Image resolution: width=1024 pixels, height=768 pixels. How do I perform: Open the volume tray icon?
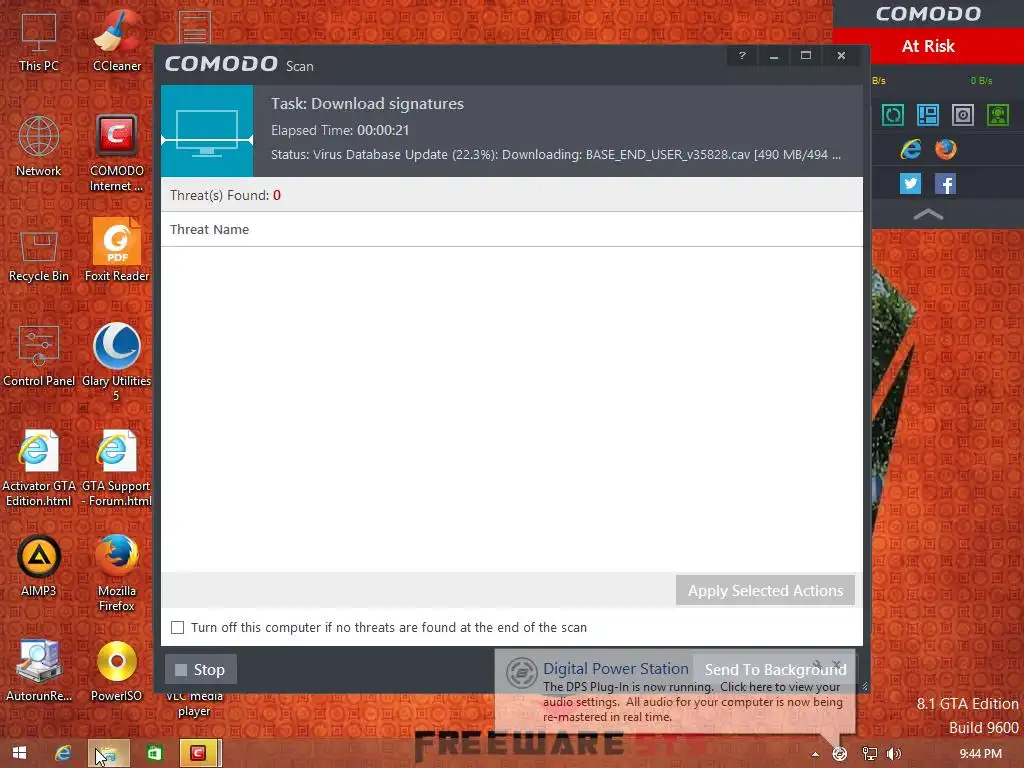894,754
